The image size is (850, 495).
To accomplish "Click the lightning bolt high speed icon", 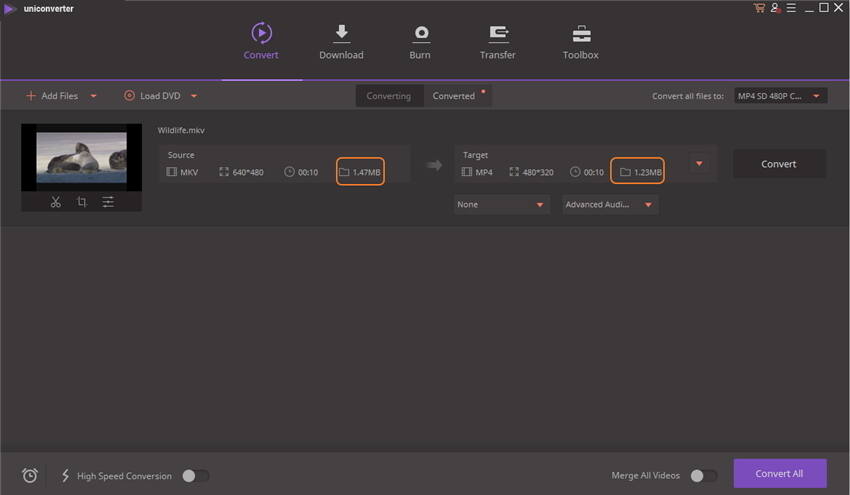I will 65,475.
